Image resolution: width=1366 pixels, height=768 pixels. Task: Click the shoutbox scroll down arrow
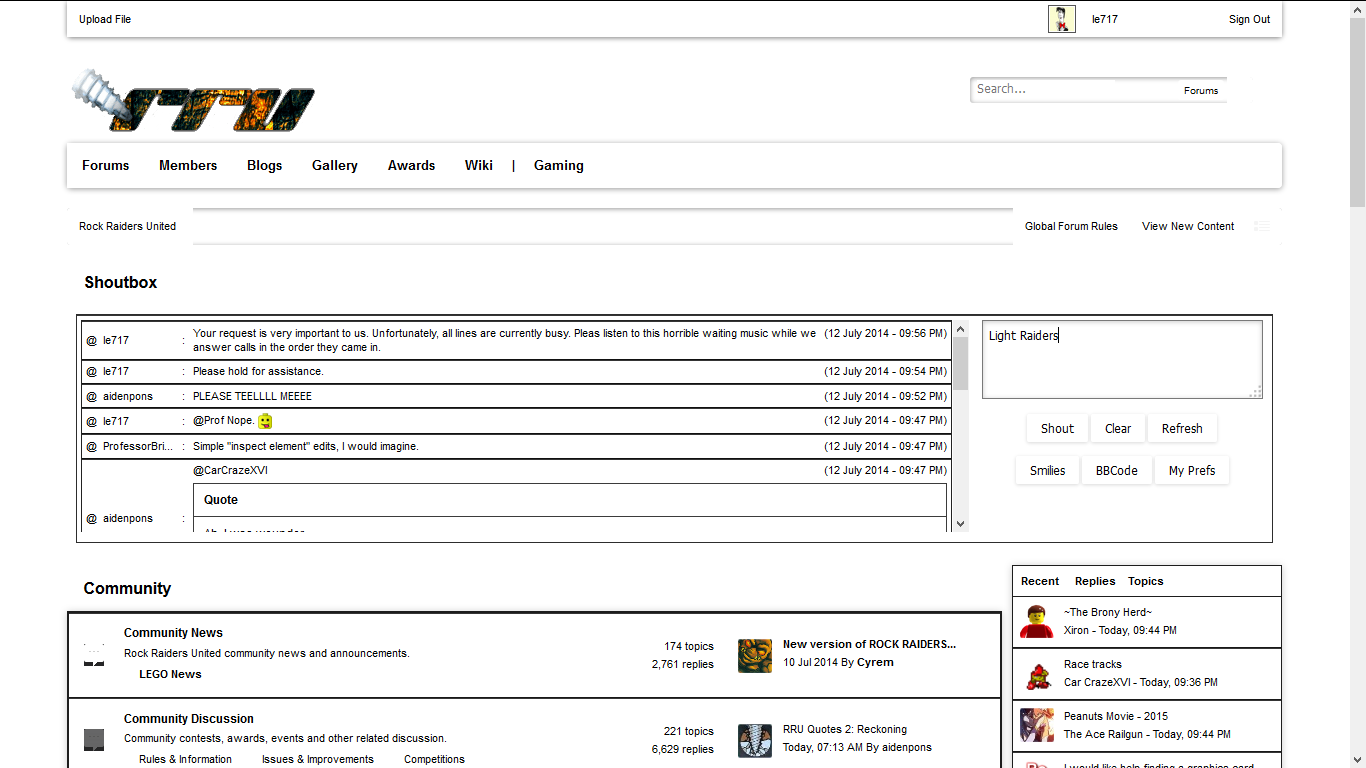(x=961, y=523)
